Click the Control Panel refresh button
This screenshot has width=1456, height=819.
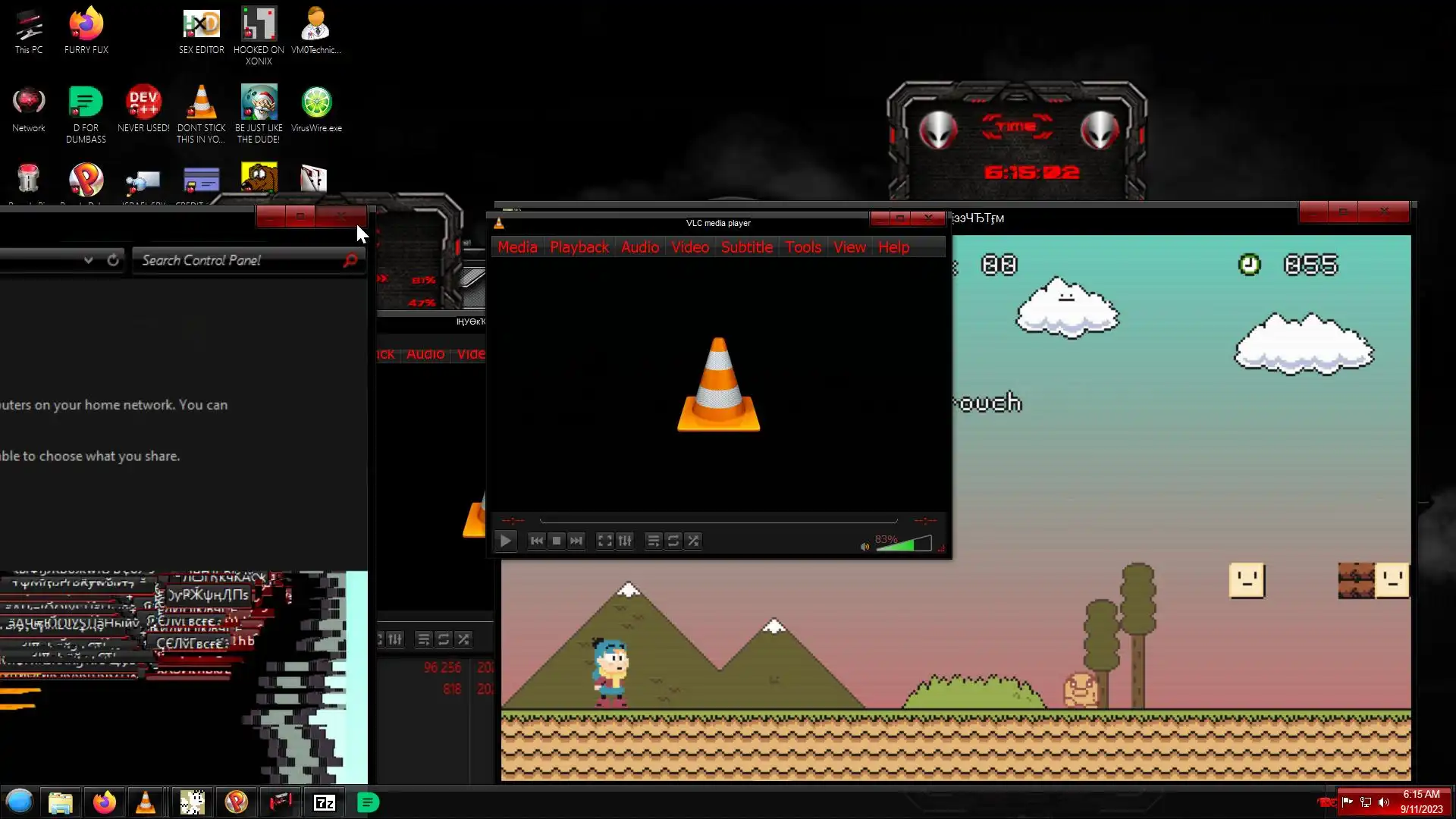(x=113, y=260)
